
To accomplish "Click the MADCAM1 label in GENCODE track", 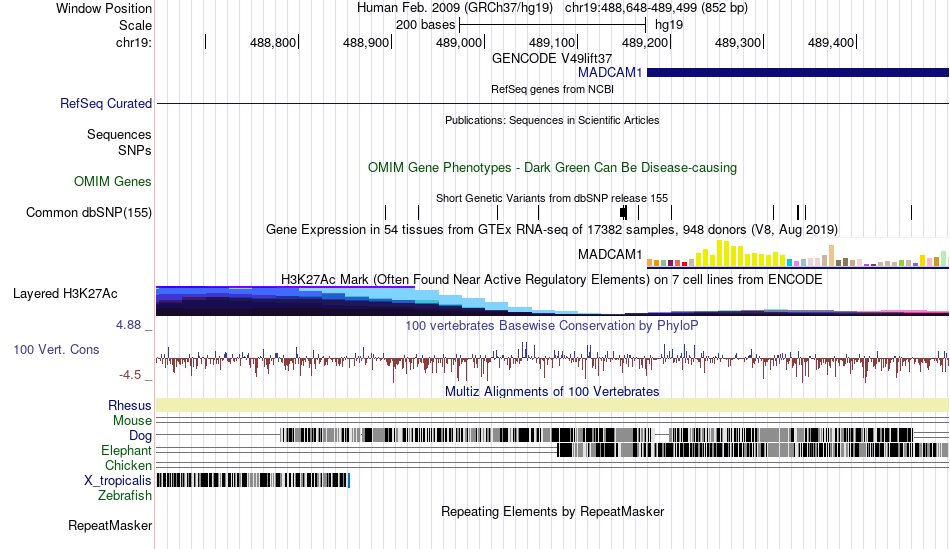I will coord(610,73).
